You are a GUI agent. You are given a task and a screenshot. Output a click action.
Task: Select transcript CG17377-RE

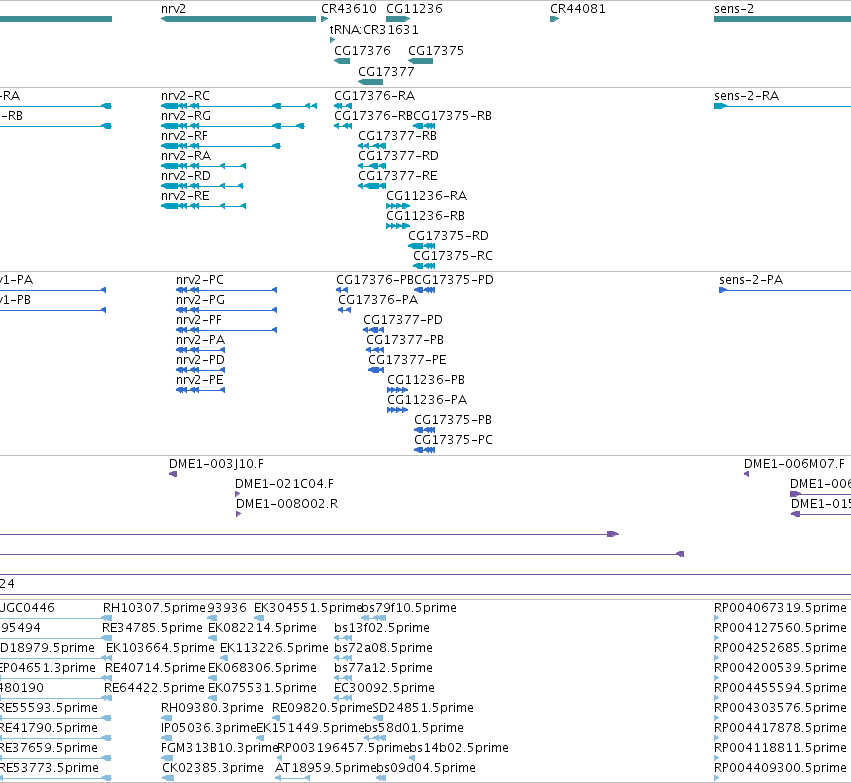[x=398, y=176]
